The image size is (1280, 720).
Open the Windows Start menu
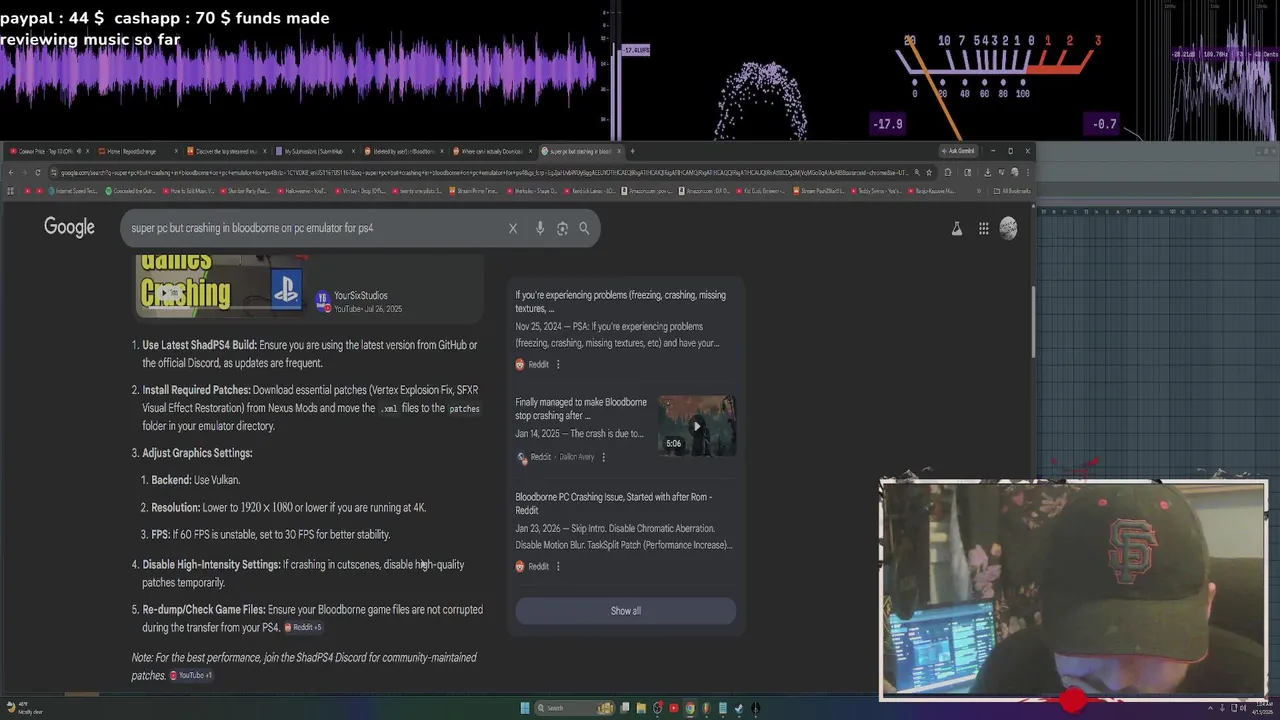pyautogui.click(x=525, y=708)
